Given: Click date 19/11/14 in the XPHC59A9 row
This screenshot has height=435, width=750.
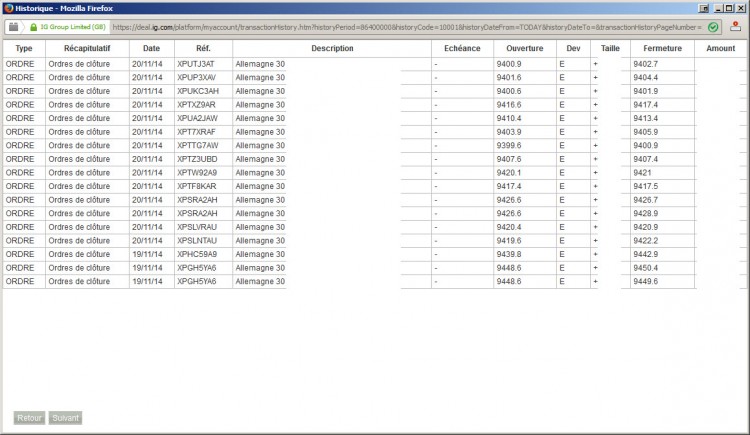Looking at the screenshot, I should [147, 254].
